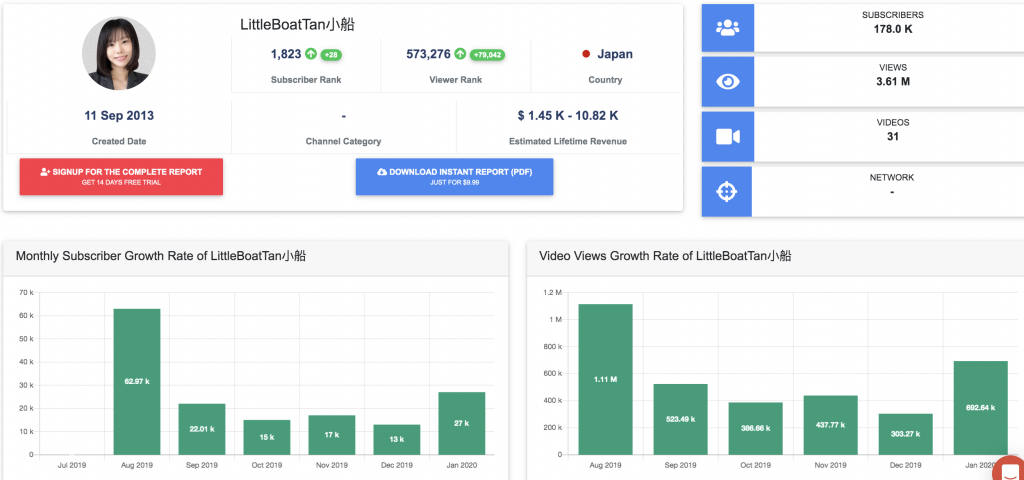This screenshot has width=1024, height=480.
Task: Click the +28 subscriber rank change badge
Action: (x=332, y=55)
